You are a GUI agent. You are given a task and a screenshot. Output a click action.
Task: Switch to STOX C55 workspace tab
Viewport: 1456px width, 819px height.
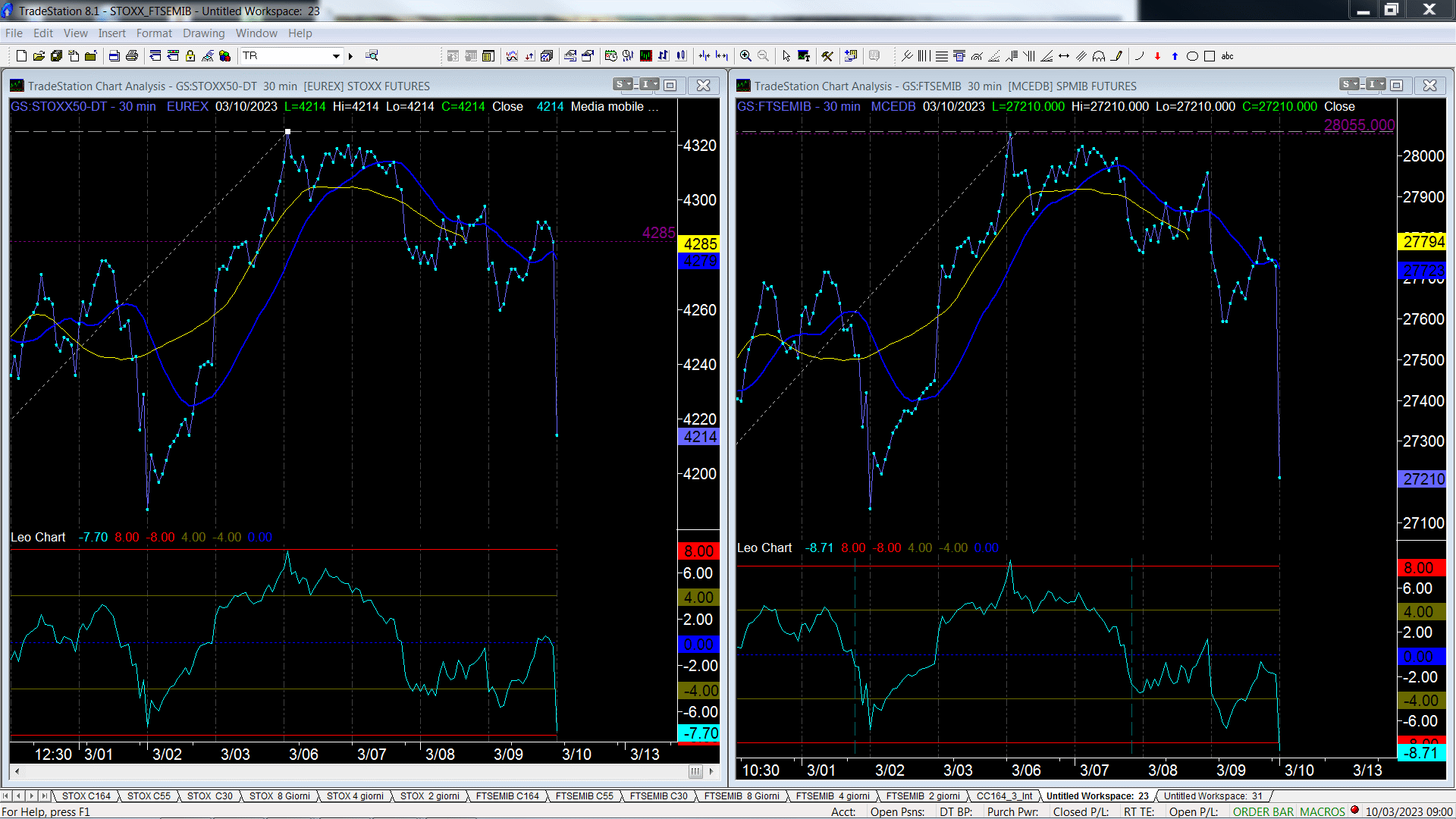coord(149,796)
